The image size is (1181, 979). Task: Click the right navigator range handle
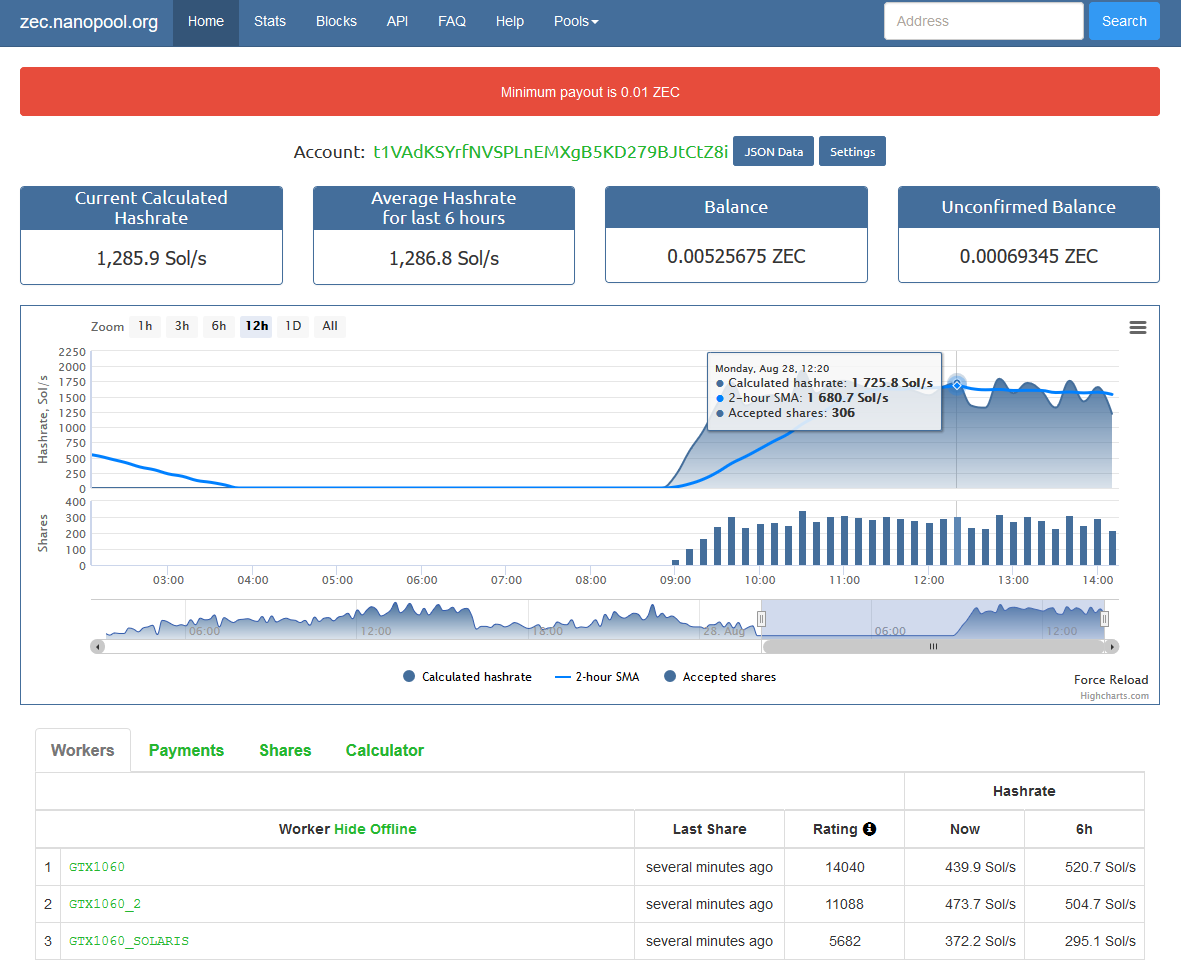click(x=1104, y=619)
